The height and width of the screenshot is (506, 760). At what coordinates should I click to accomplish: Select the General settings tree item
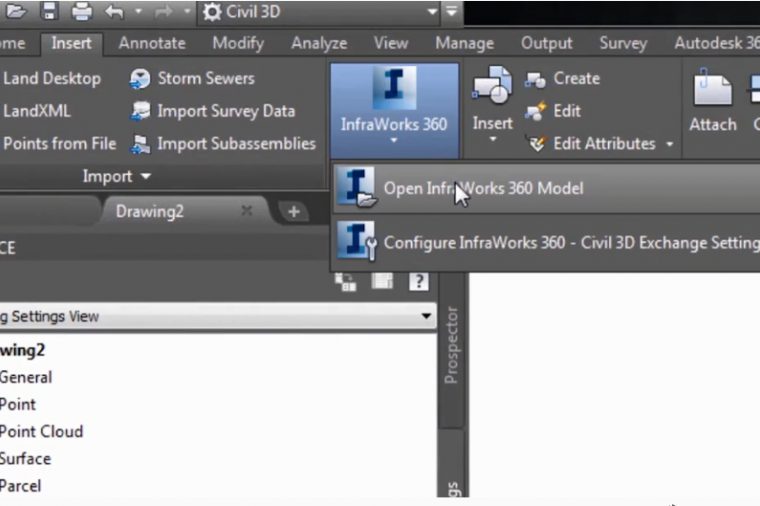pyautogui.click(x=26, y=378)
